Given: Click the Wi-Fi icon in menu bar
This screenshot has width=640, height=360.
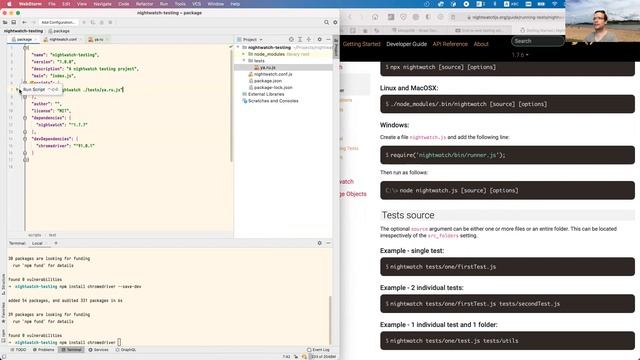Looking at the screenshot, I should 555,4.
